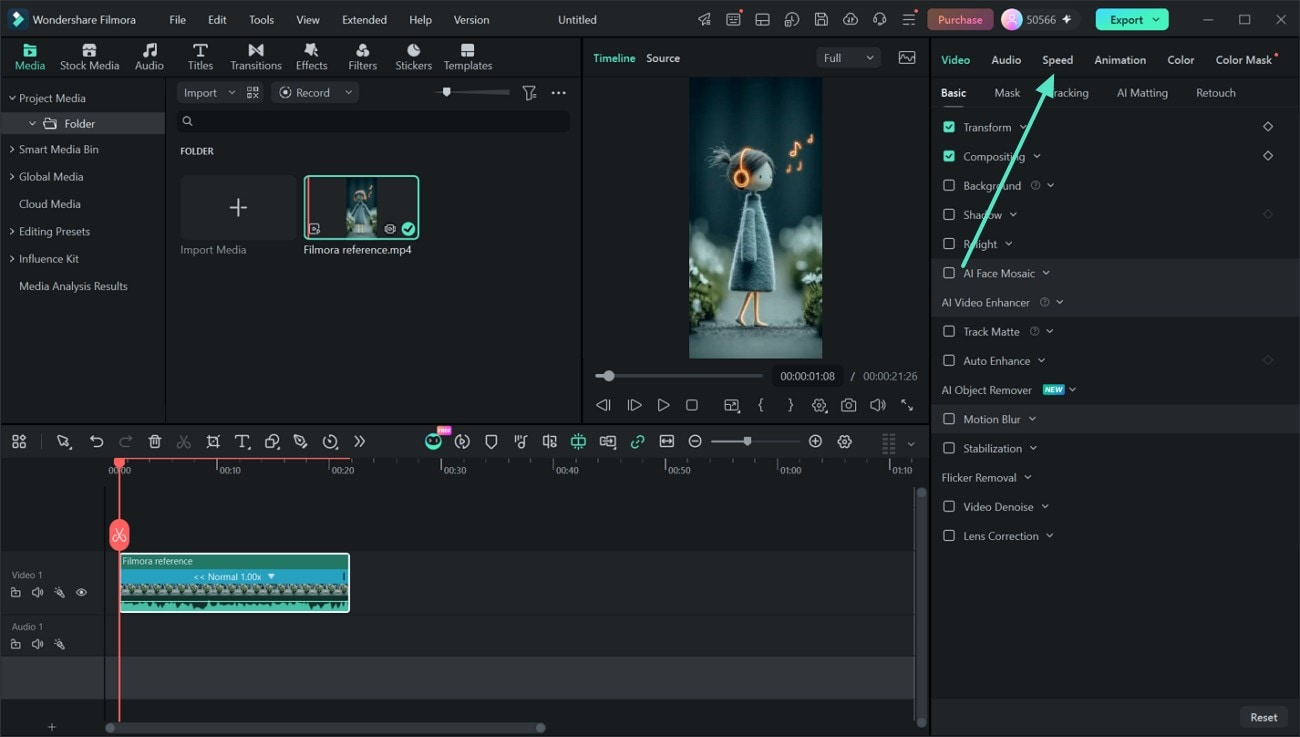Open Media Analysis Results

pyautogui.click(x=73, y=286)
